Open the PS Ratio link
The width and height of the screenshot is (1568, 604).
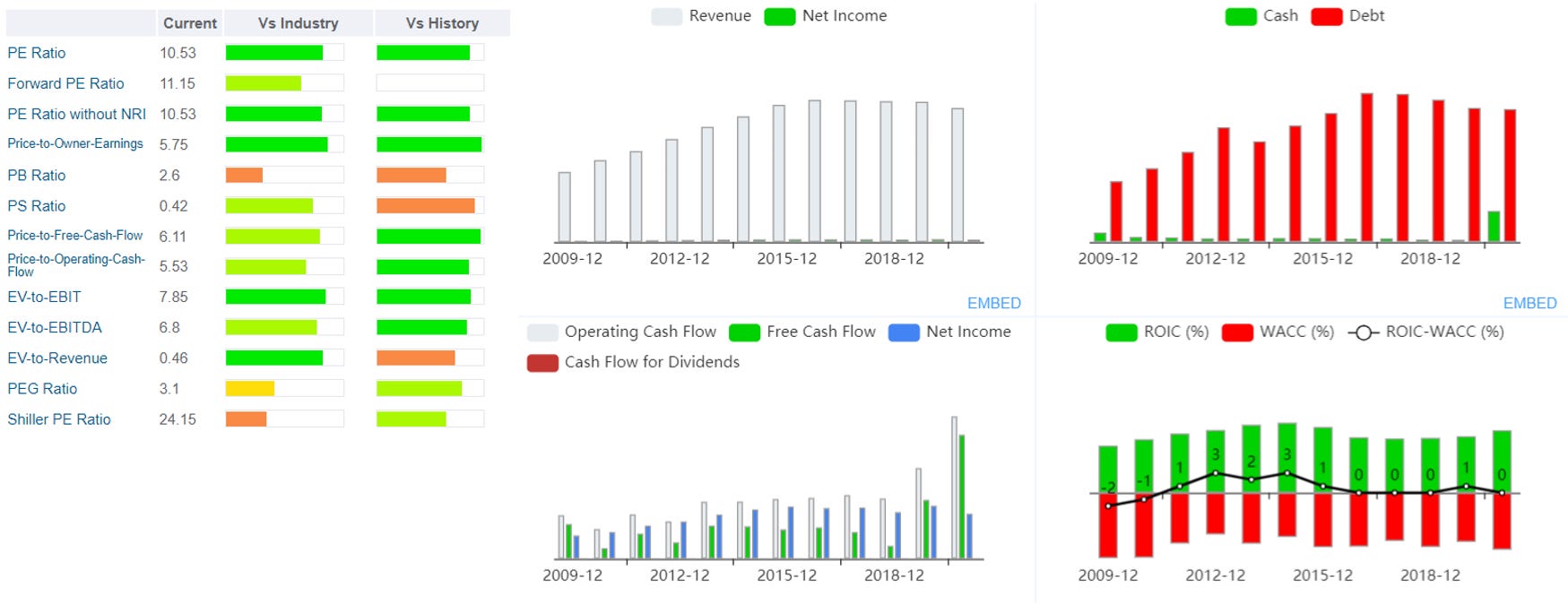[37, 205]
